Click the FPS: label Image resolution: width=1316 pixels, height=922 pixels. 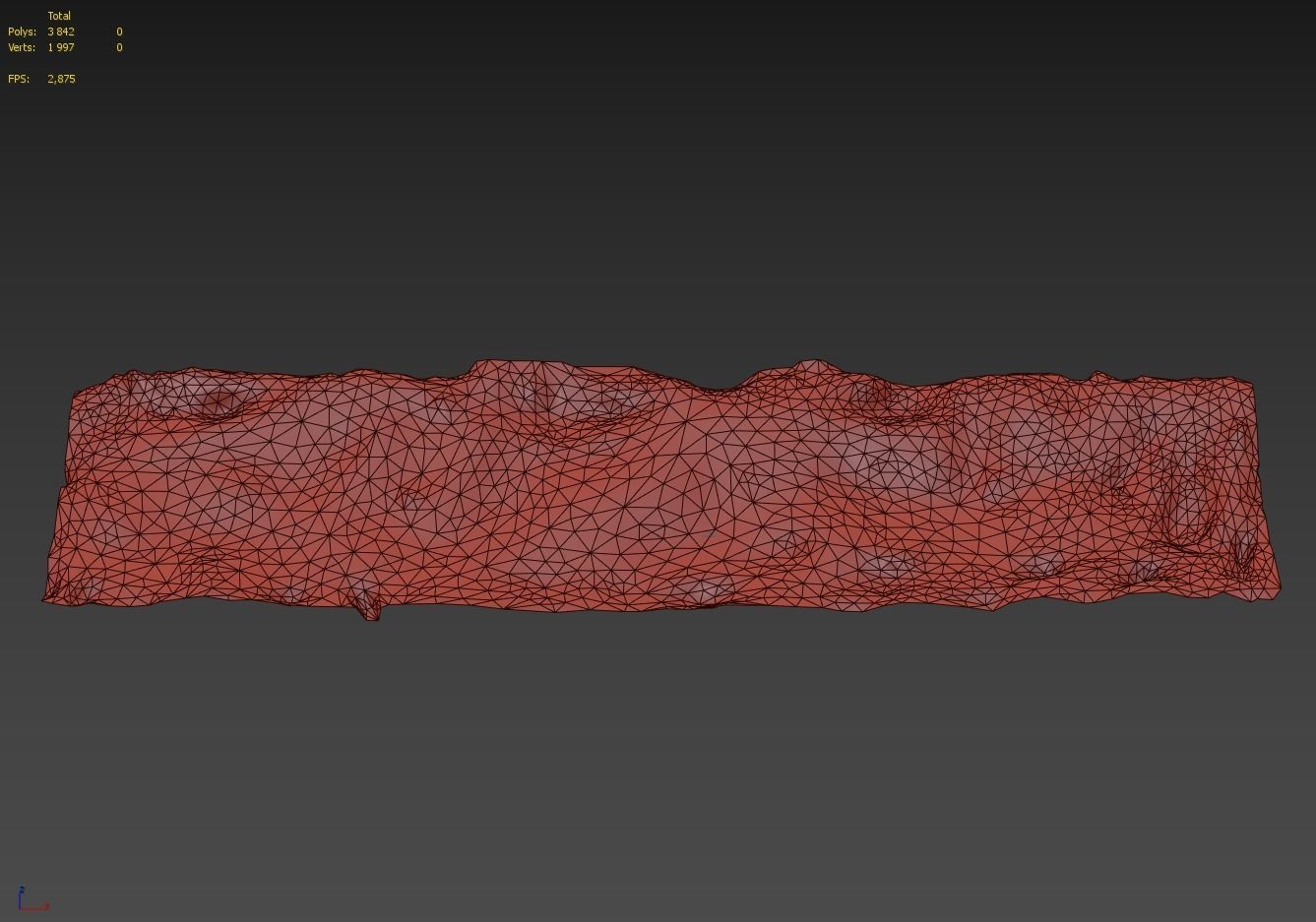[19, 79]
